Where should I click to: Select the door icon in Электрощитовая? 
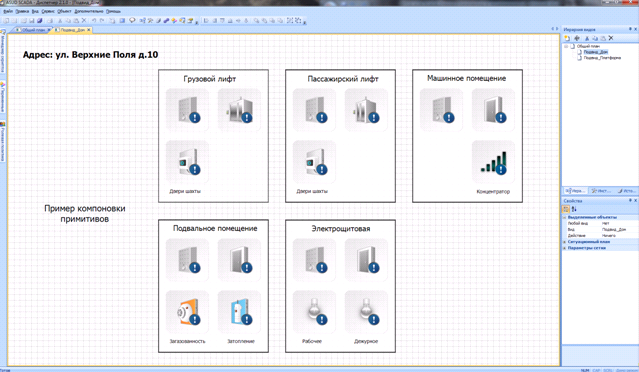(x=366, y=260)
